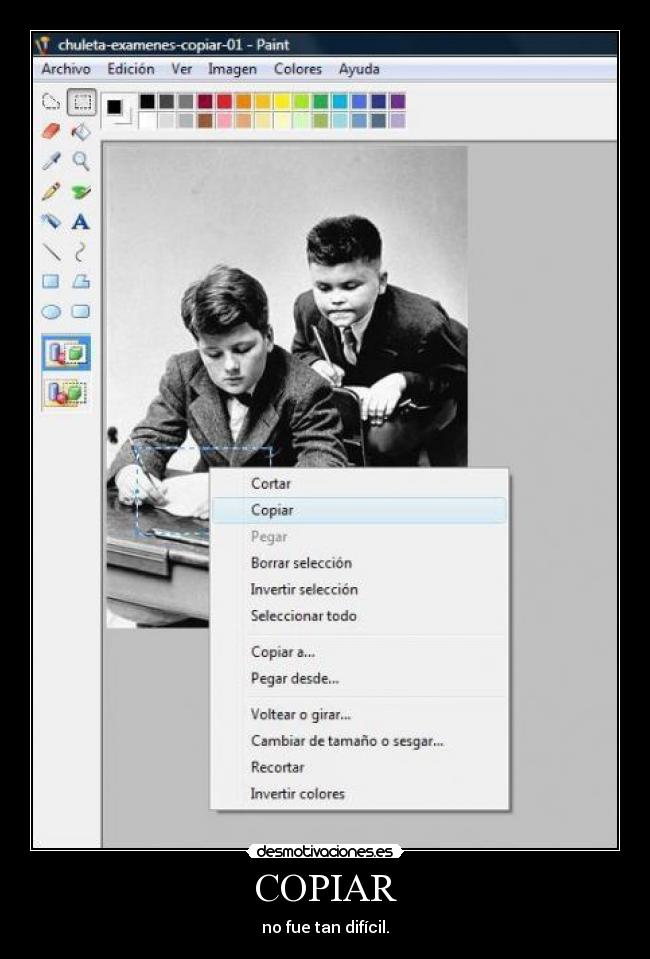Pick the pink swatch in bottom row

pos(224,120)
